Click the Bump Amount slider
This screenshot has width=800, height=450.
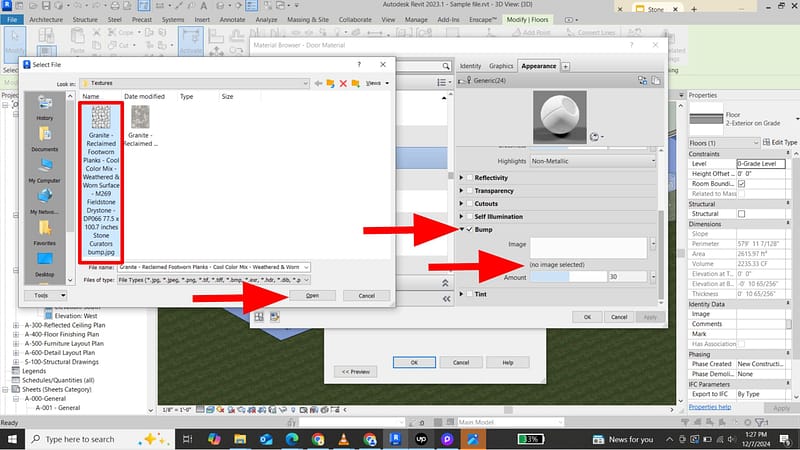pos(566,276)
